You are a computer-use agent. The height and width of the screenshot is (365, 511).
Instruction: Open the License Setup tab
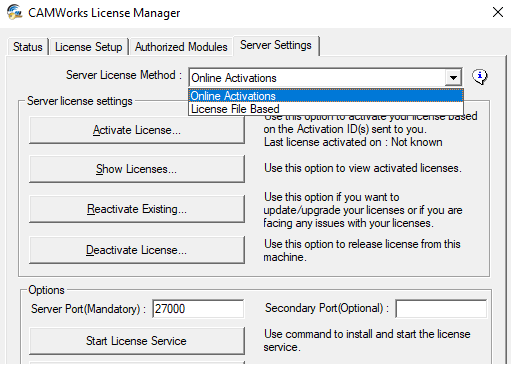[89, 47]
